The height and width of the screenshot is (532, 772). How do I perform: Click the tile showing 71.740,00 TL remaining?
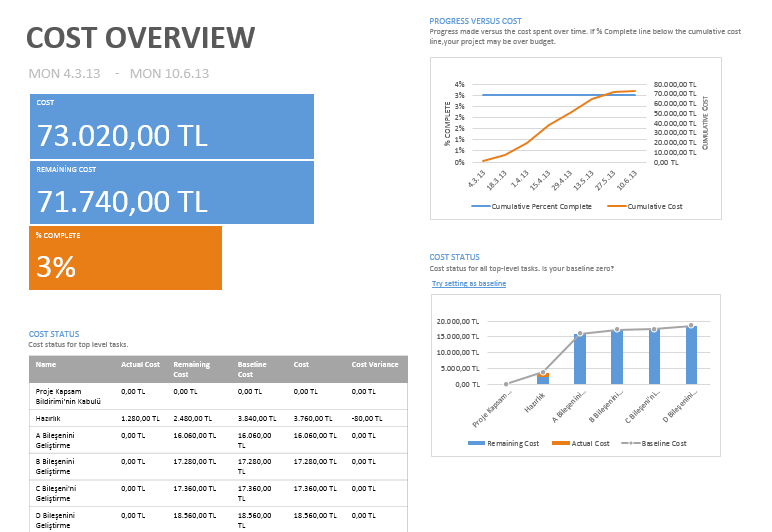pos(171,192)
